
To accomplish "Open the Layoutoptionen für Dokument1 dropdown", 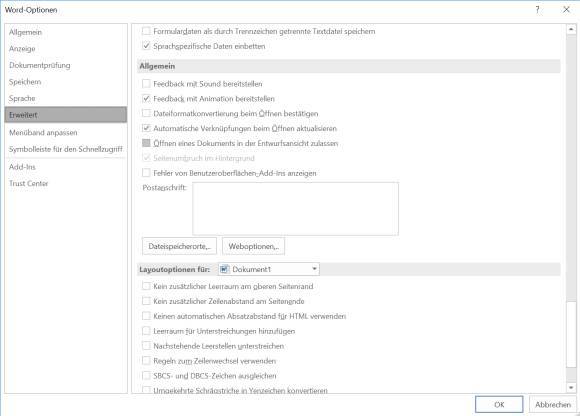I will (x=269, y=269).
